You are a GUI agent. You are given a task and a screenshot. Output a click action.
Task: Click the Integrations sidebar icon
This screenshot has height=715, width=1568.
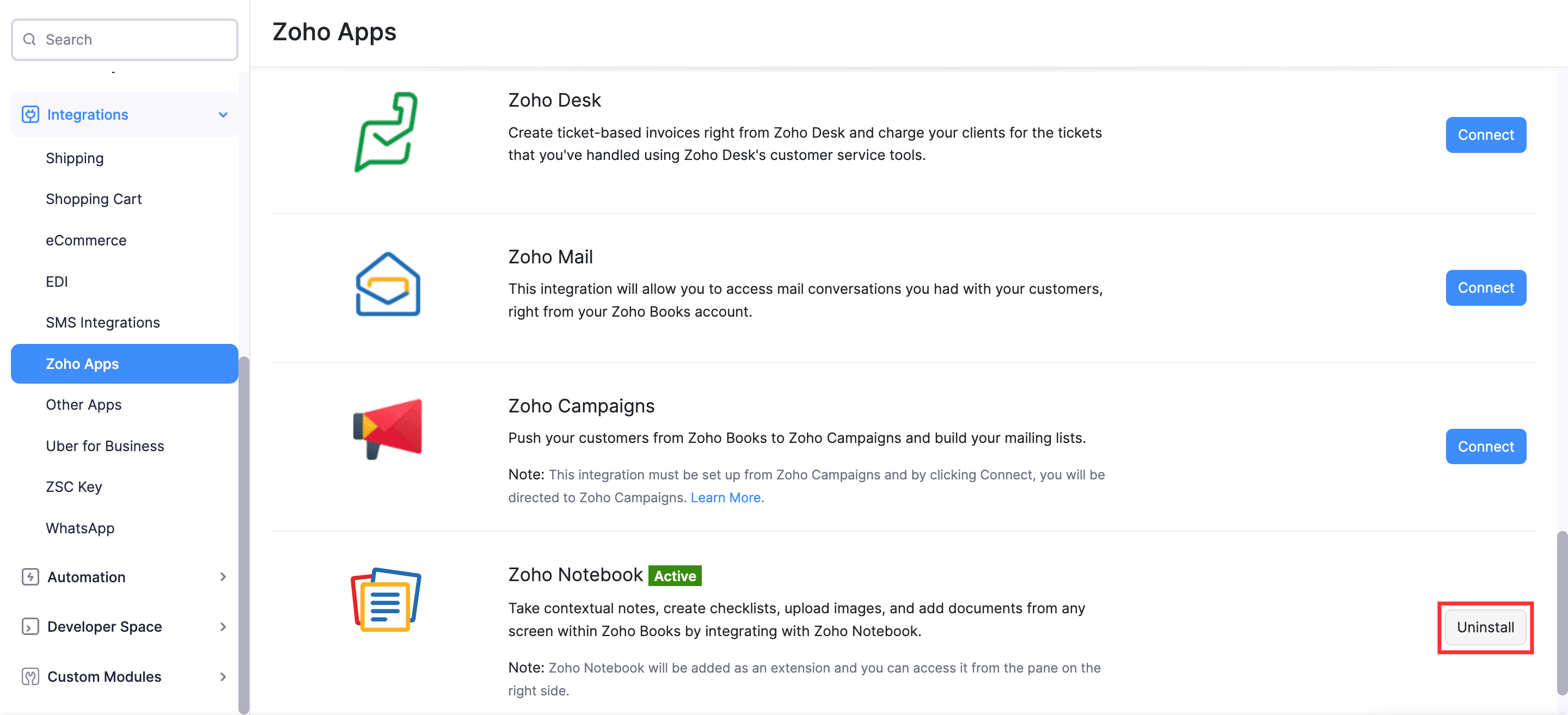(x=30, y=114)
